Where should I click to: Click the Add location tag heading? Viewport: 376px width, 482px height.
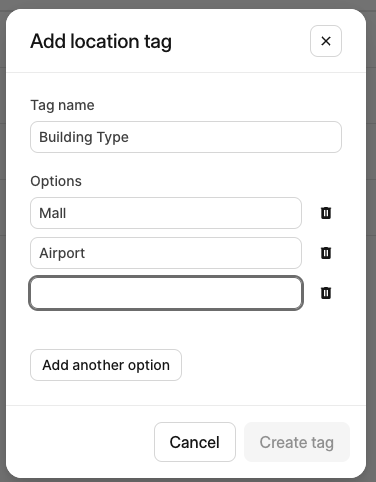coord(101,42)
